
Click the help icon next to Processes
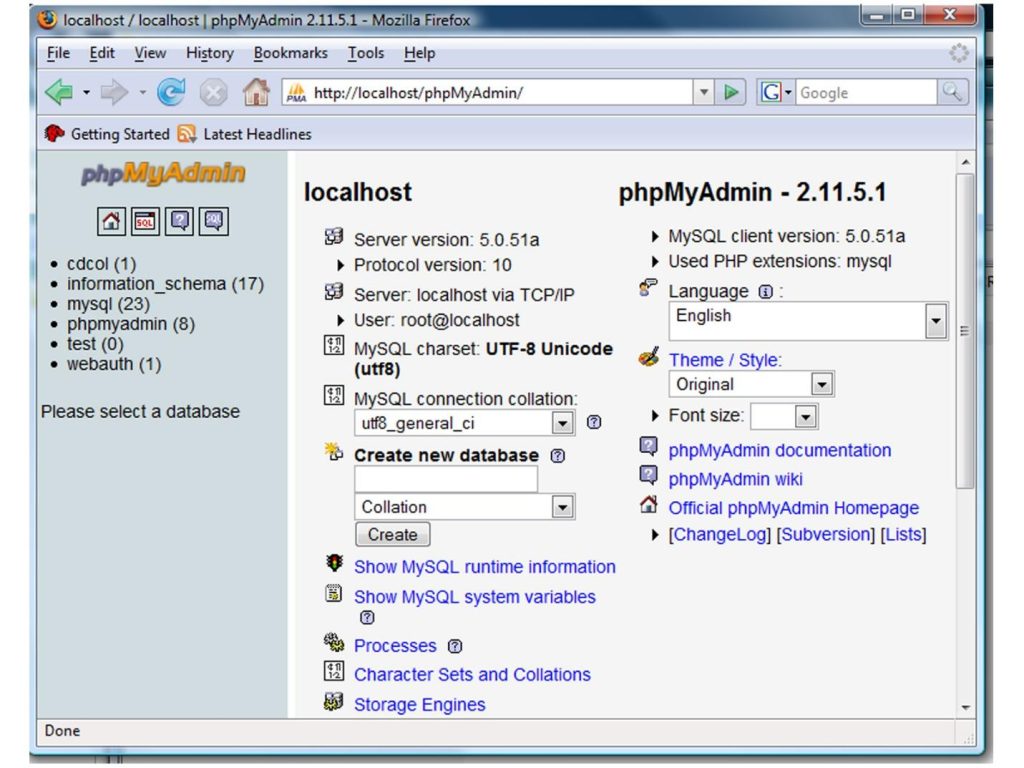[x=455, y=647]
